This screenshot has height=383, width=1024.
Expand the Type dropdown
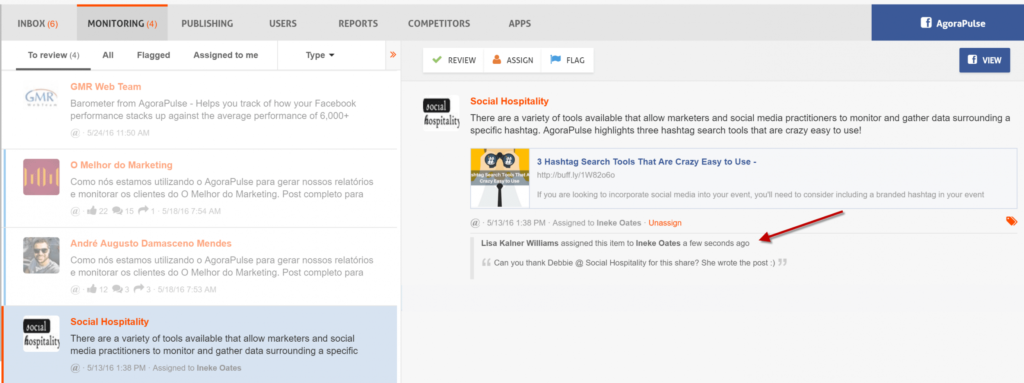320,56
